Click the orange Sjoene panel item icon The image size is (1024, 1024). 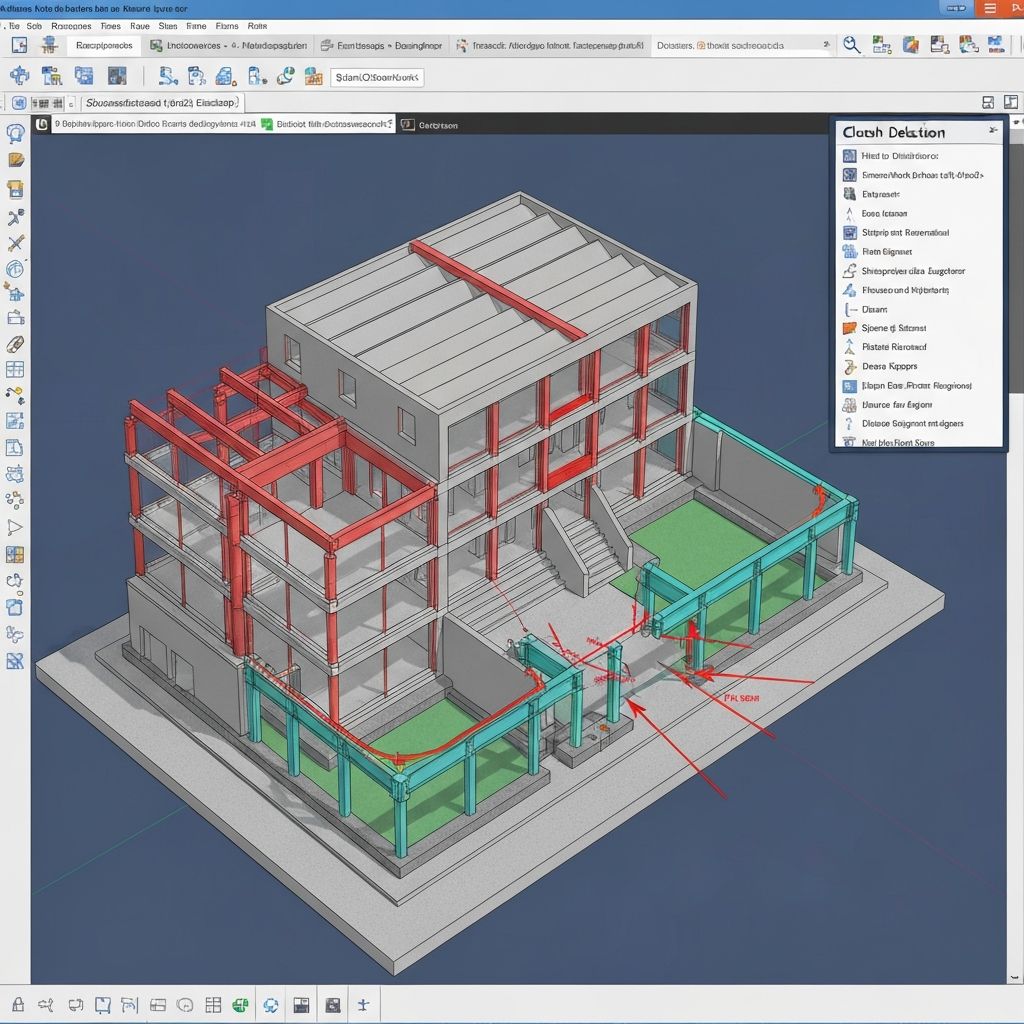point(849,328)
